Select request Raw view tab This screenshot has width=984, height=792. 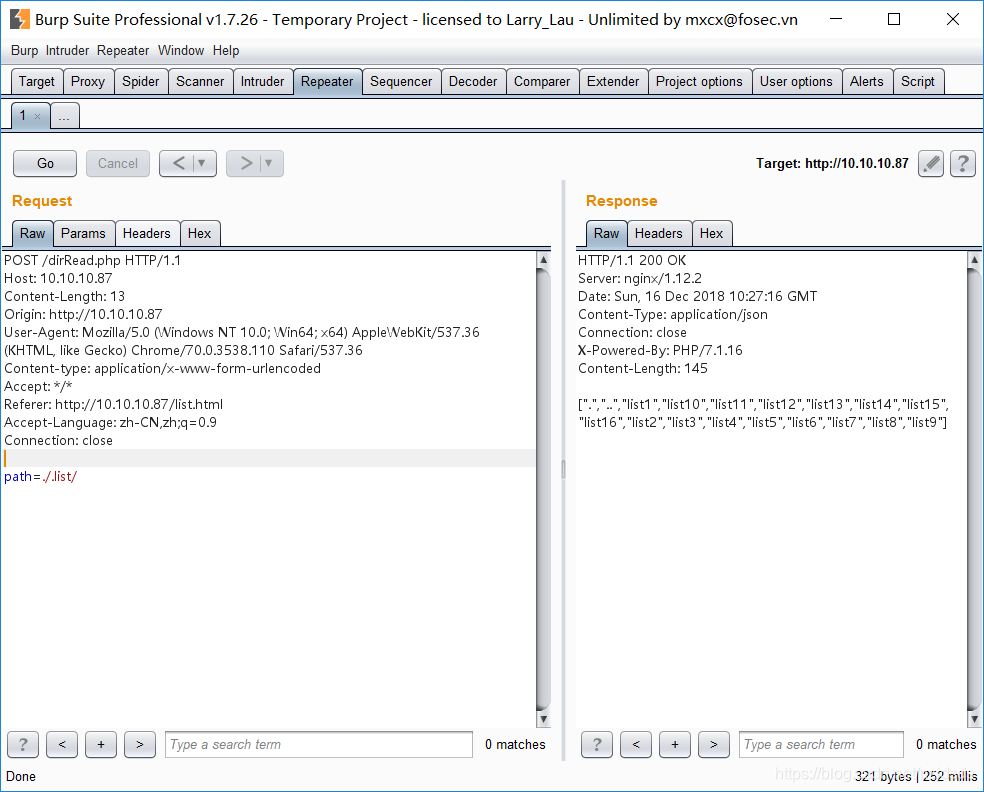33,233
